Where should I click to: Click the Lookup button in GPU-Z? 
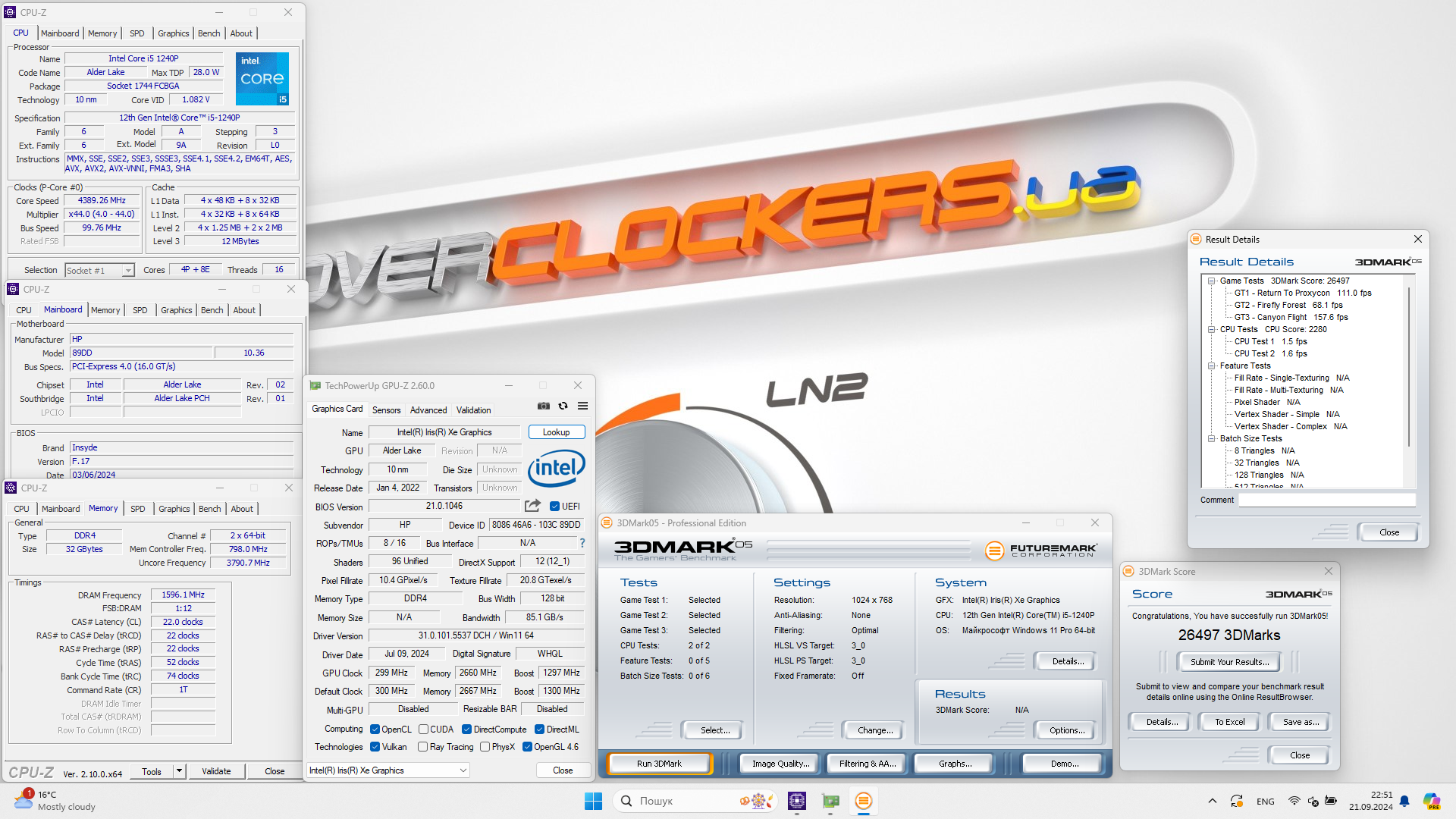(556, 432)
